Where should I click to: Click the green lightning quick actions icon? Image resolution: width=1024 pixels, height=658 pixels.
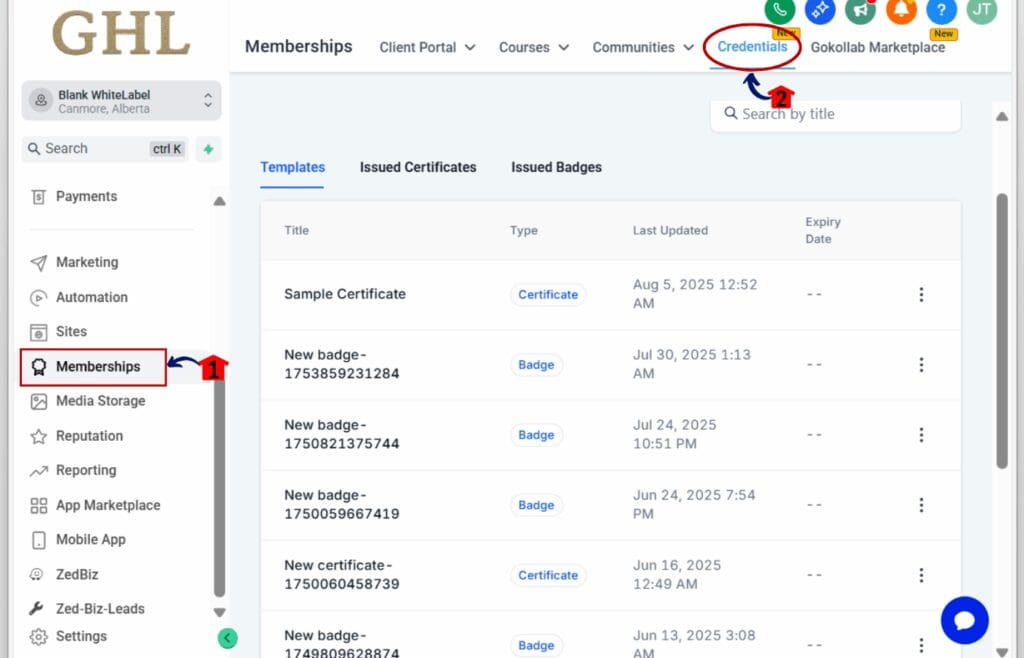tap(208, 149)
